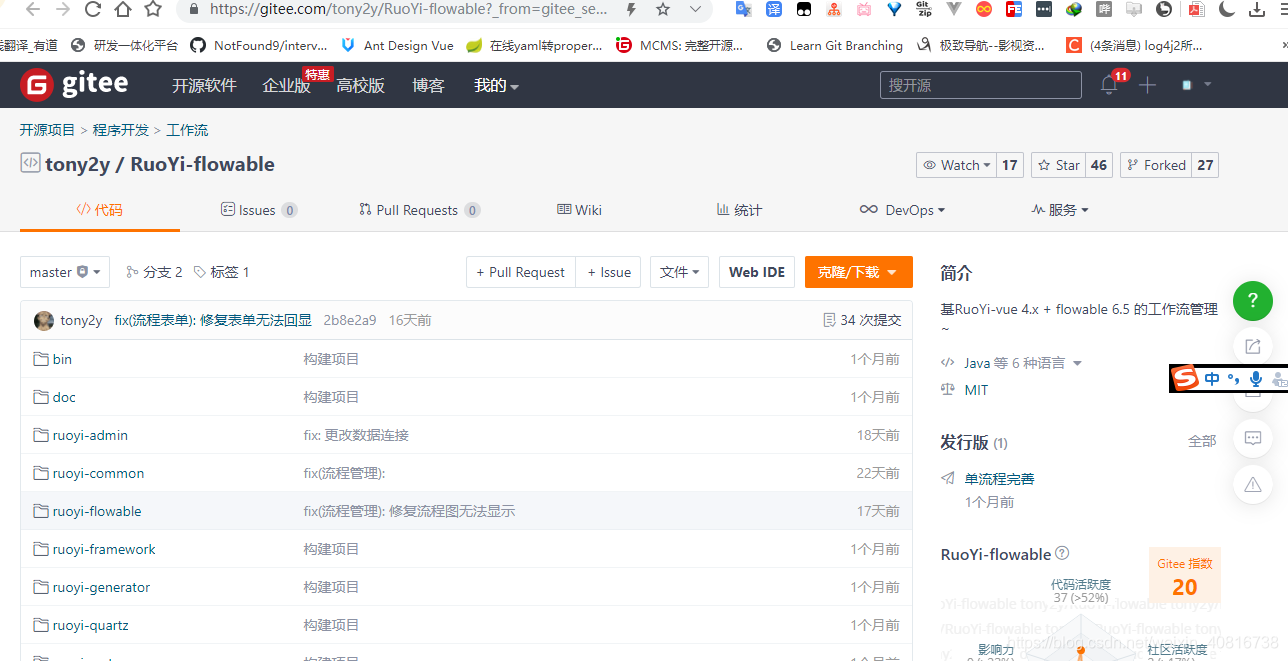This screenshot has height=661, width=1288.
Task: Click the 搜开源 search field
Action: click(x=981, y=85)
